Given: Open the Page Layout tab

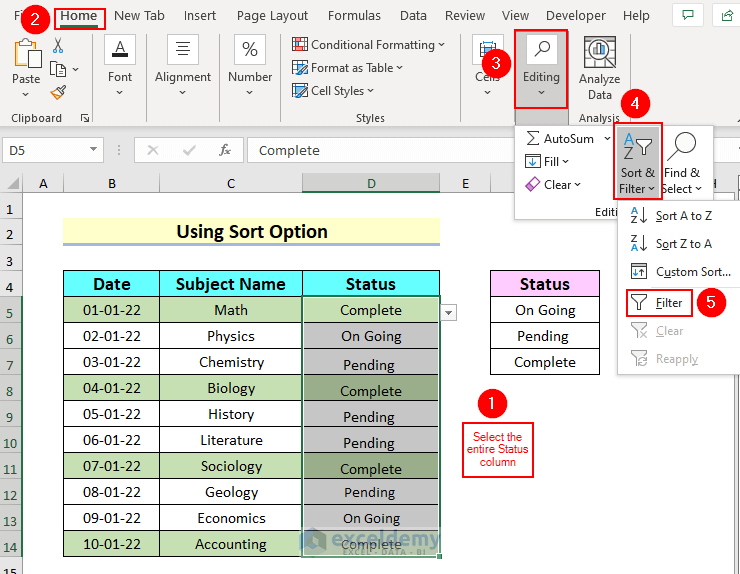Looking at the screenshot, I should 272,16.
